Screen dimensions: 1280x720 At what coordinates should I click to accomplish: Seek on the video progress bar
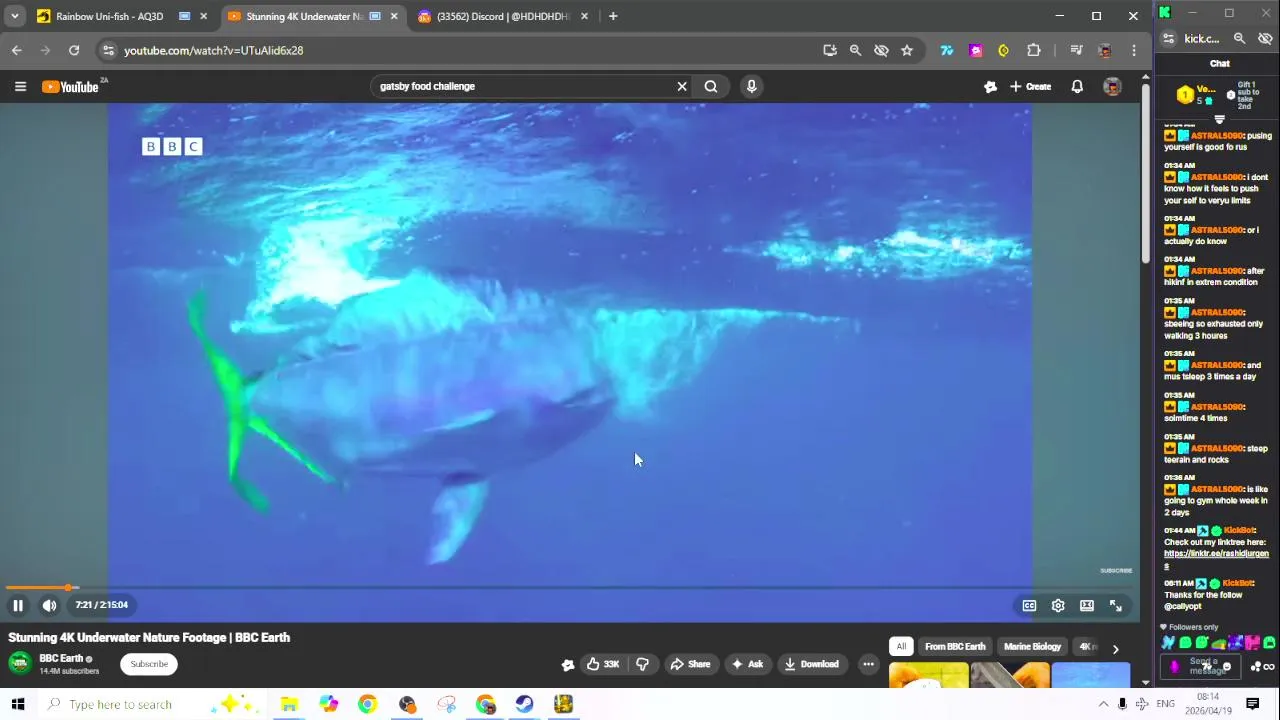pos(570,588)
